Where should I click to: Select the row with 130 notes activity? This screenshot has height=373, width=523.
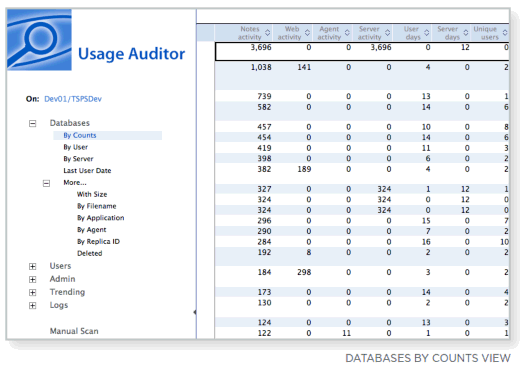click(362, 307)
